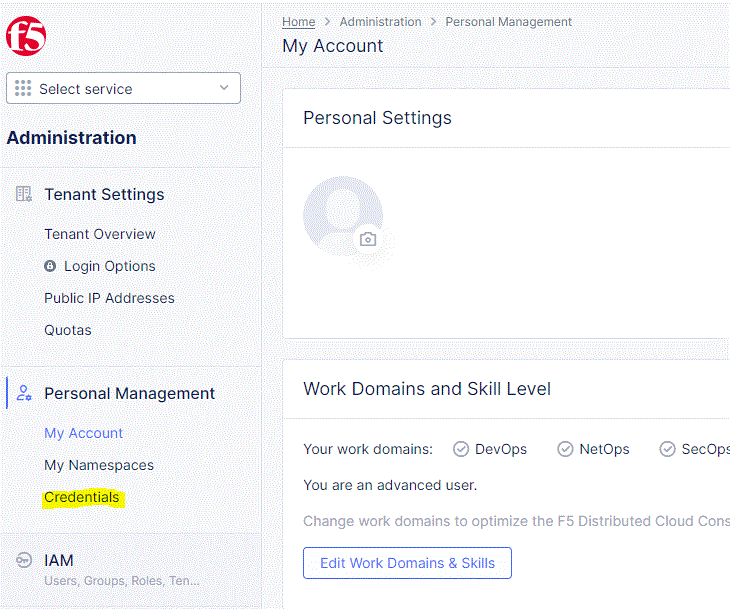Select Personal Management section
The image size is (730, 609).
[129, 393]
